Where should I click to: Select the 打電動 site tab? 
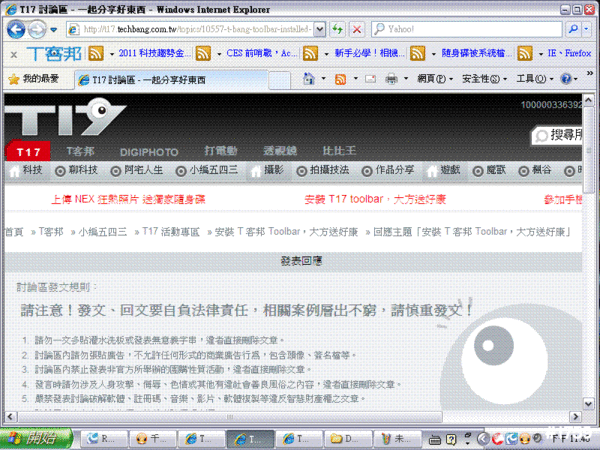point(221,151)
